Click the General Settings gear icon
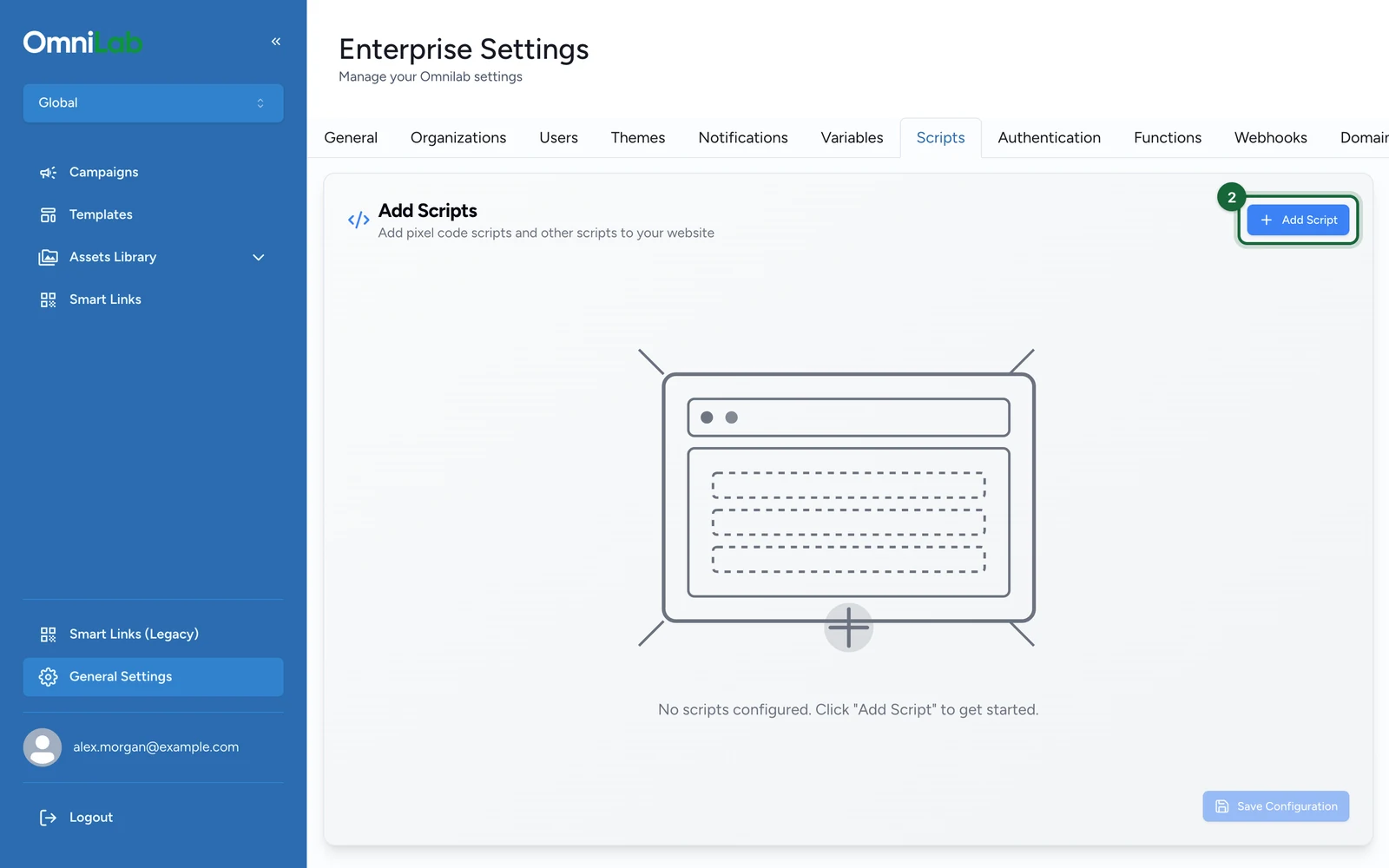This screenshot has width=1389, height=868. (48, 677)
